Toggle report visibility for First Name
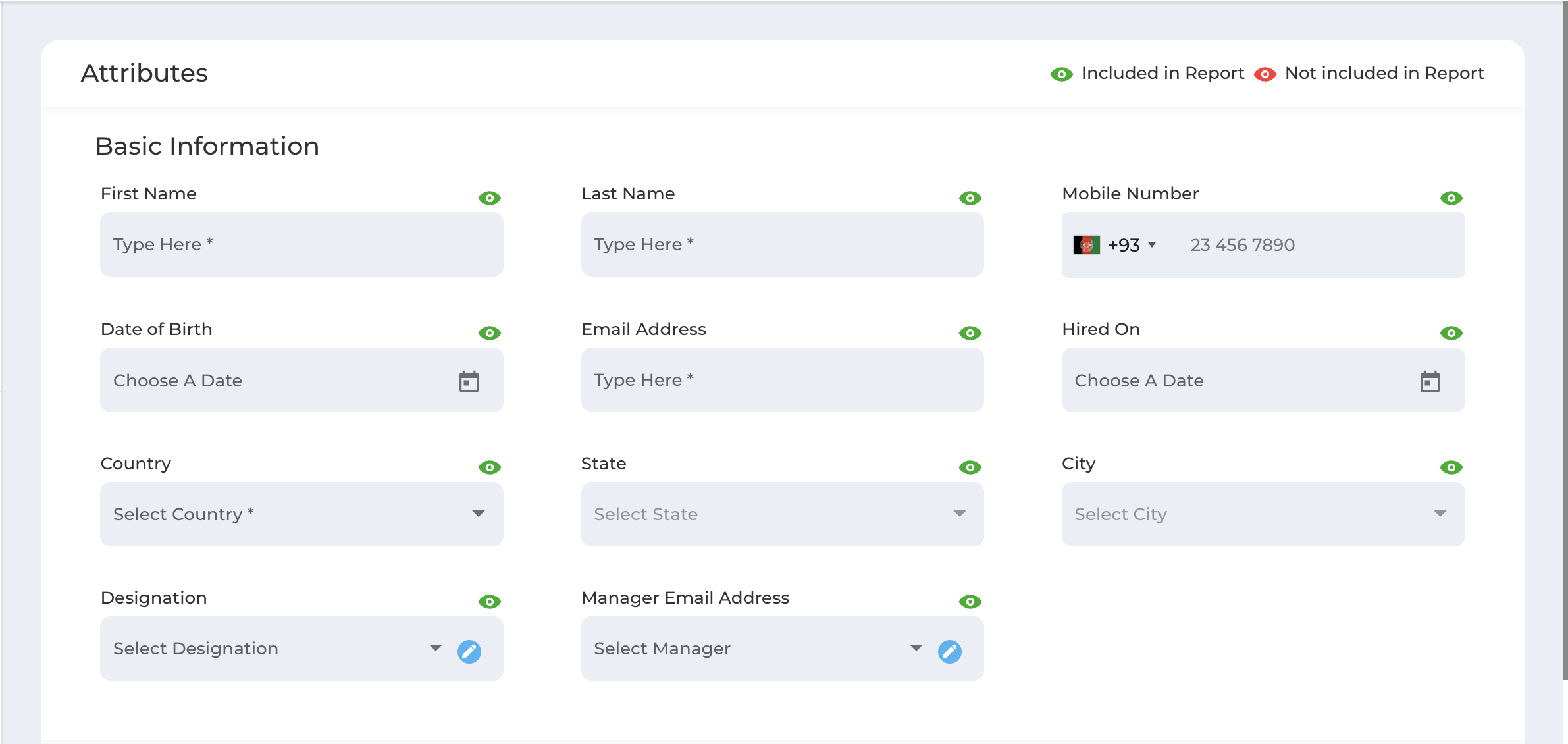1568x744 pixels. (x=490, y=198)
